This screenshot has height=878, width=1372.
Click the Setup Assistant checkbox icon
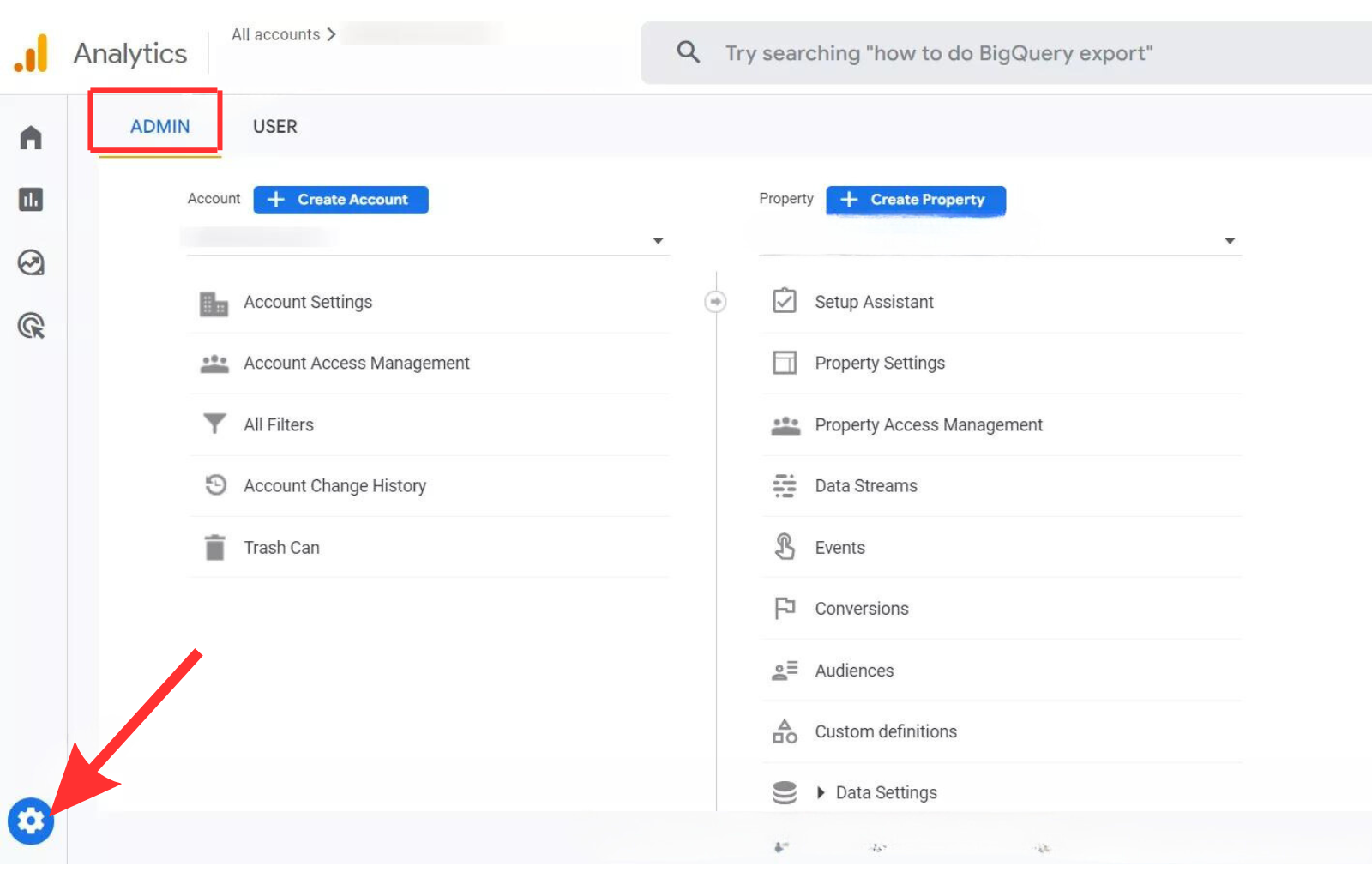click(785, 301)
